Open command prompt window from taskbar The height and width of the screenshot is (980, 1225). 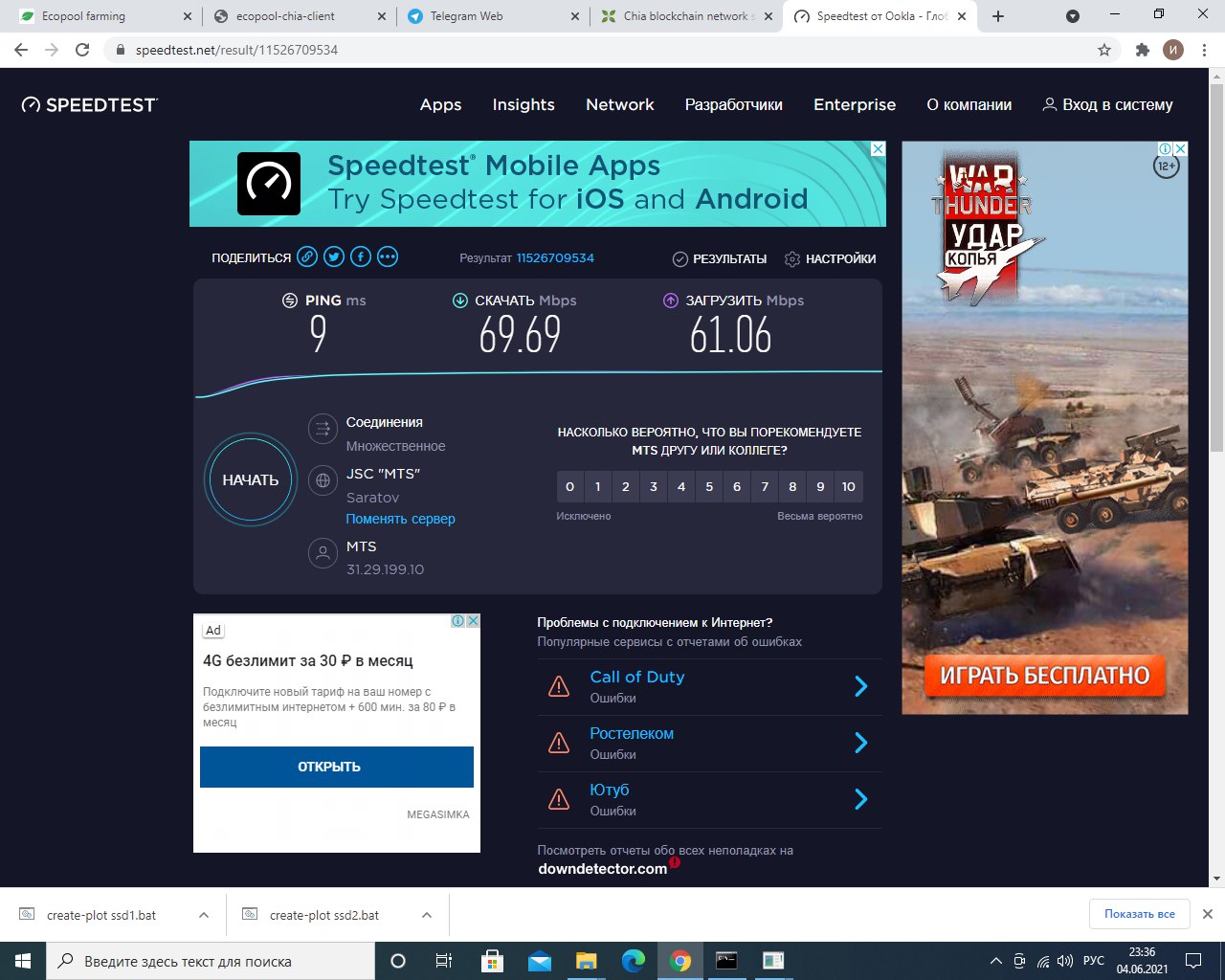(x=726, y=961)
